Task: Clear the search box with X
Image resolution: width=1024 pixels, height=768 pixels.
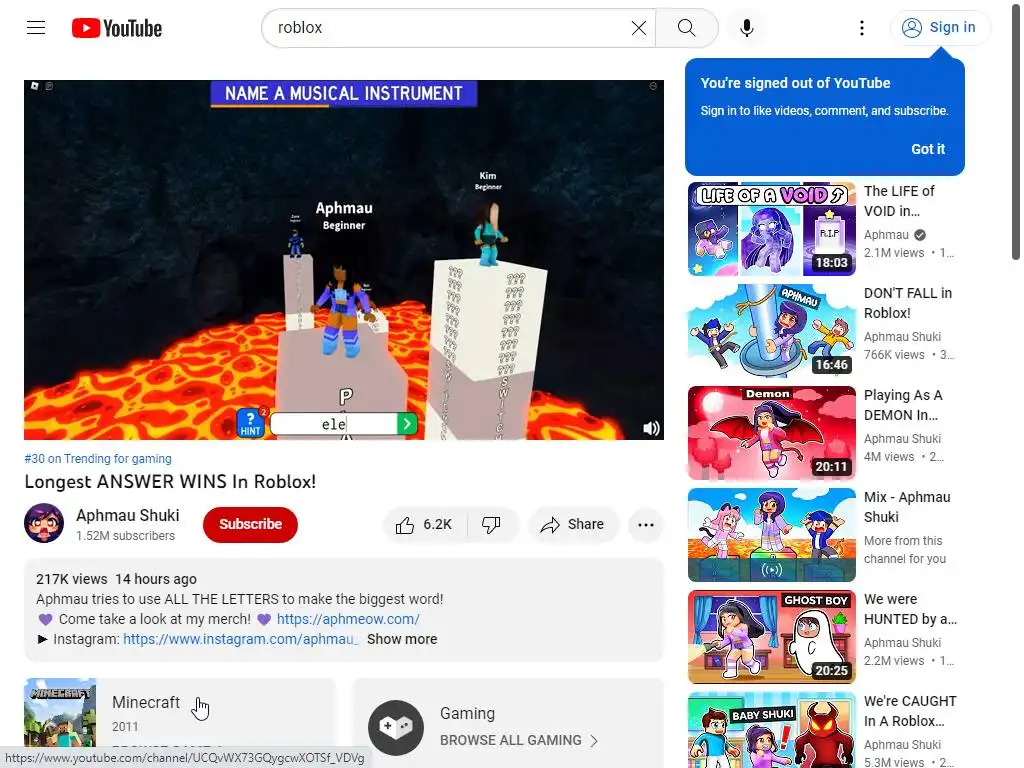Action: tap(639, 28)
